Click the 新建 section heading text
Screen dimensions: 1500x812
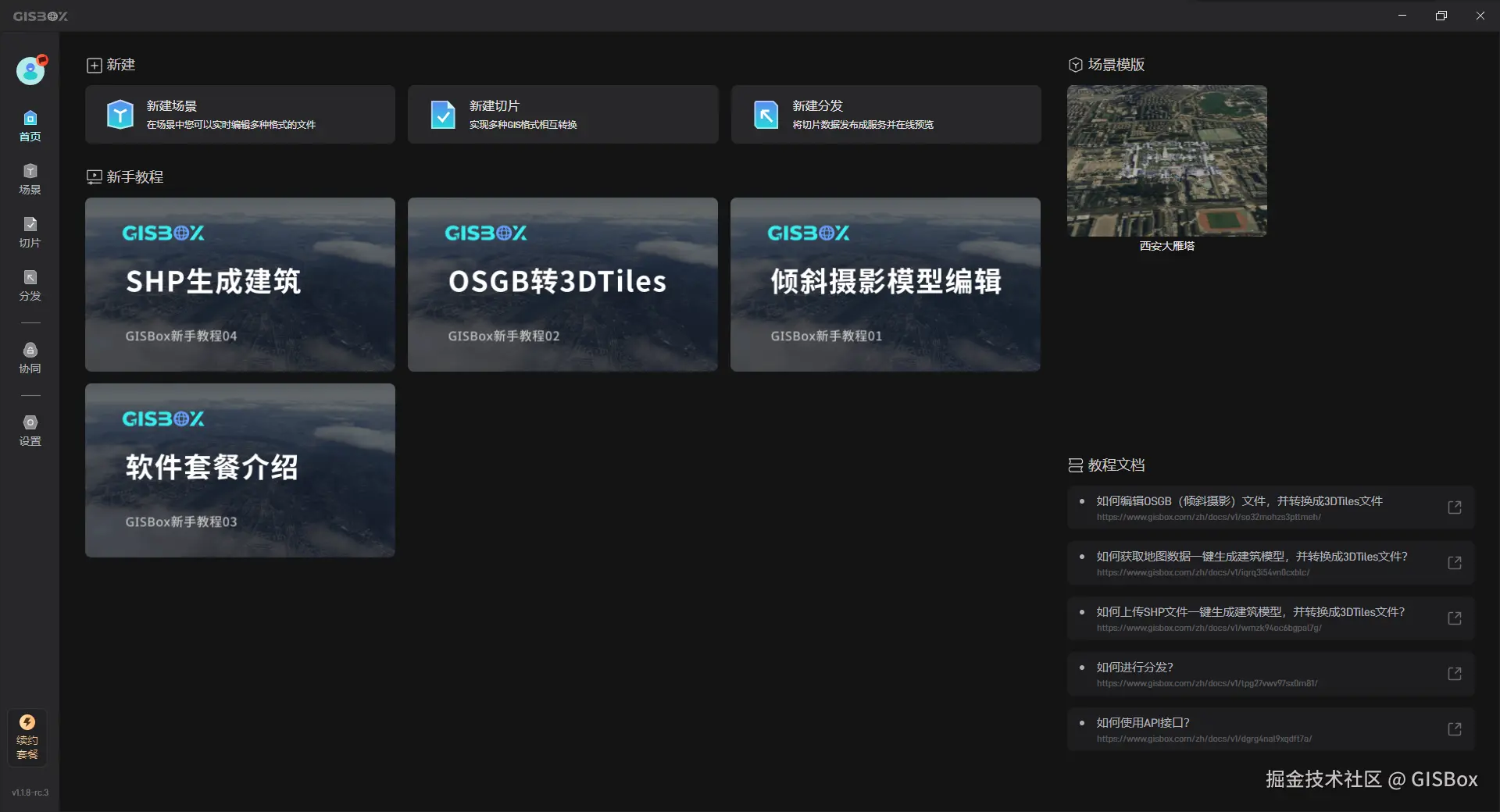point(121,65)
